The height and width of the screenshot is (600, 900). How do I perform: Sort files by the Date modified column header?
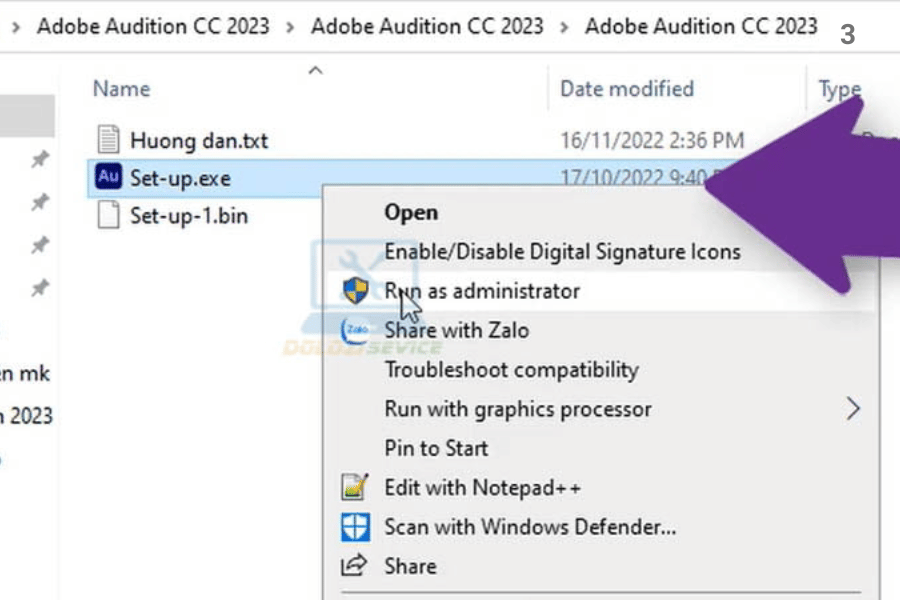point(626,89)
